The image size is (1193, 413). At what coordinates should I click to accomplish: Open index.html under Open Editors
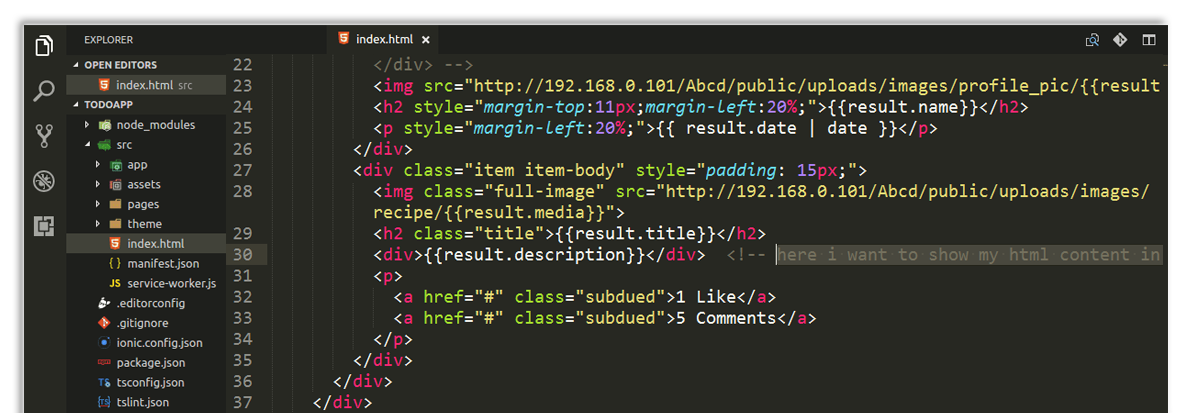(x=144, y=85)
